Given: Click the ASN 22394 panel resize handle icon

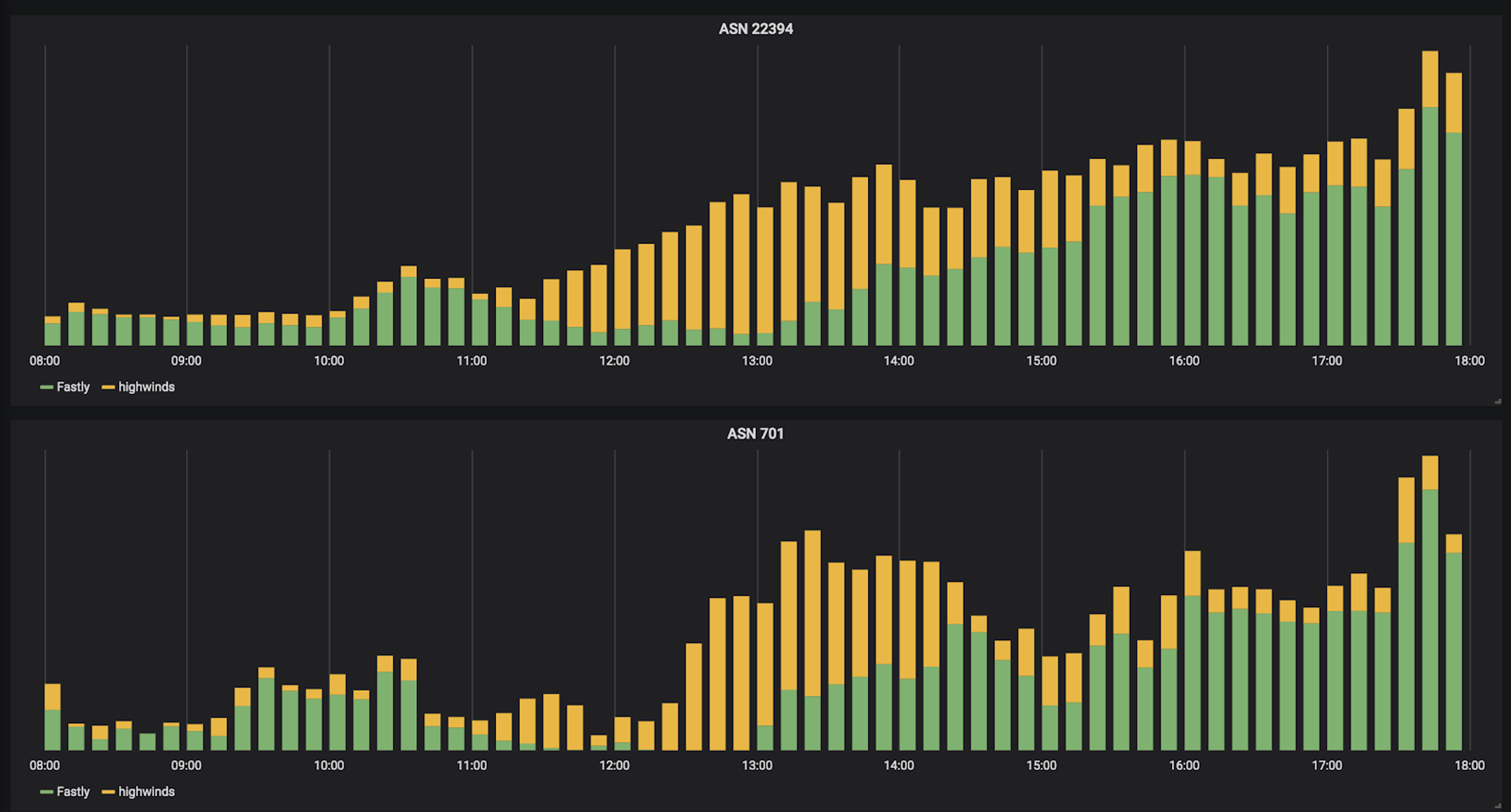Looking at the screenshot, I should click(1498, 401).
